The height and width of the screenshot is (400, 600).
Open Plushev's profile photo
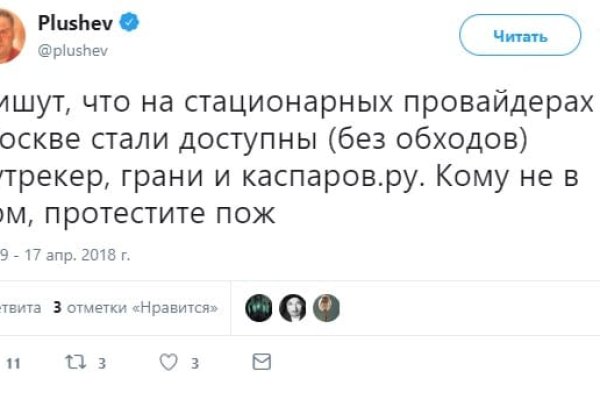(x=12, y=30)
